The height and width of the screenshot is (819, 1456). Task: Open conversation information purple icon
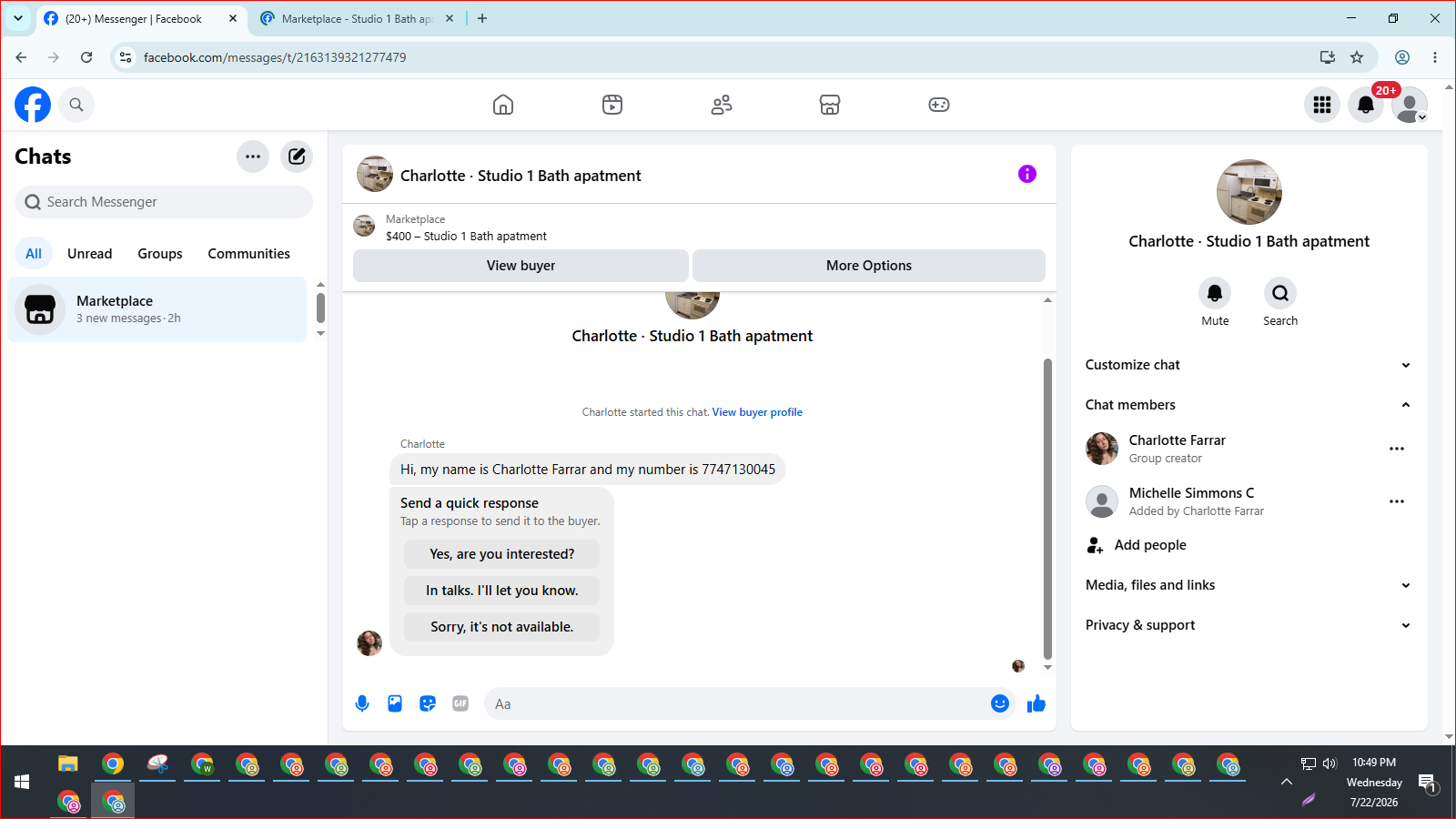click(x=1027, y=174)
